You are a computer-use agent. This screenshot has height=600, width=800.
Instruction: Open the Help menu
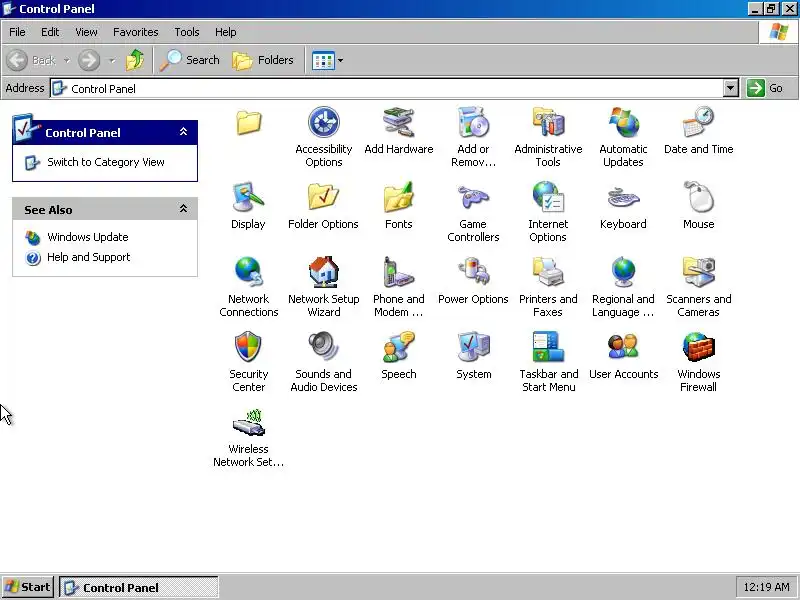click(x=226, y=32)
